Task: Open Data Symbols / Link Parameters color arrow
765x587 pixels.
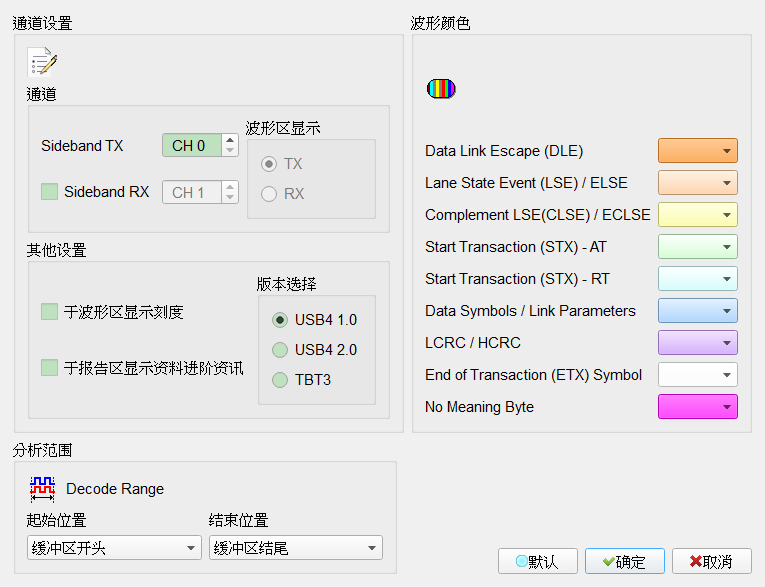Action: [x=726, y=311]
